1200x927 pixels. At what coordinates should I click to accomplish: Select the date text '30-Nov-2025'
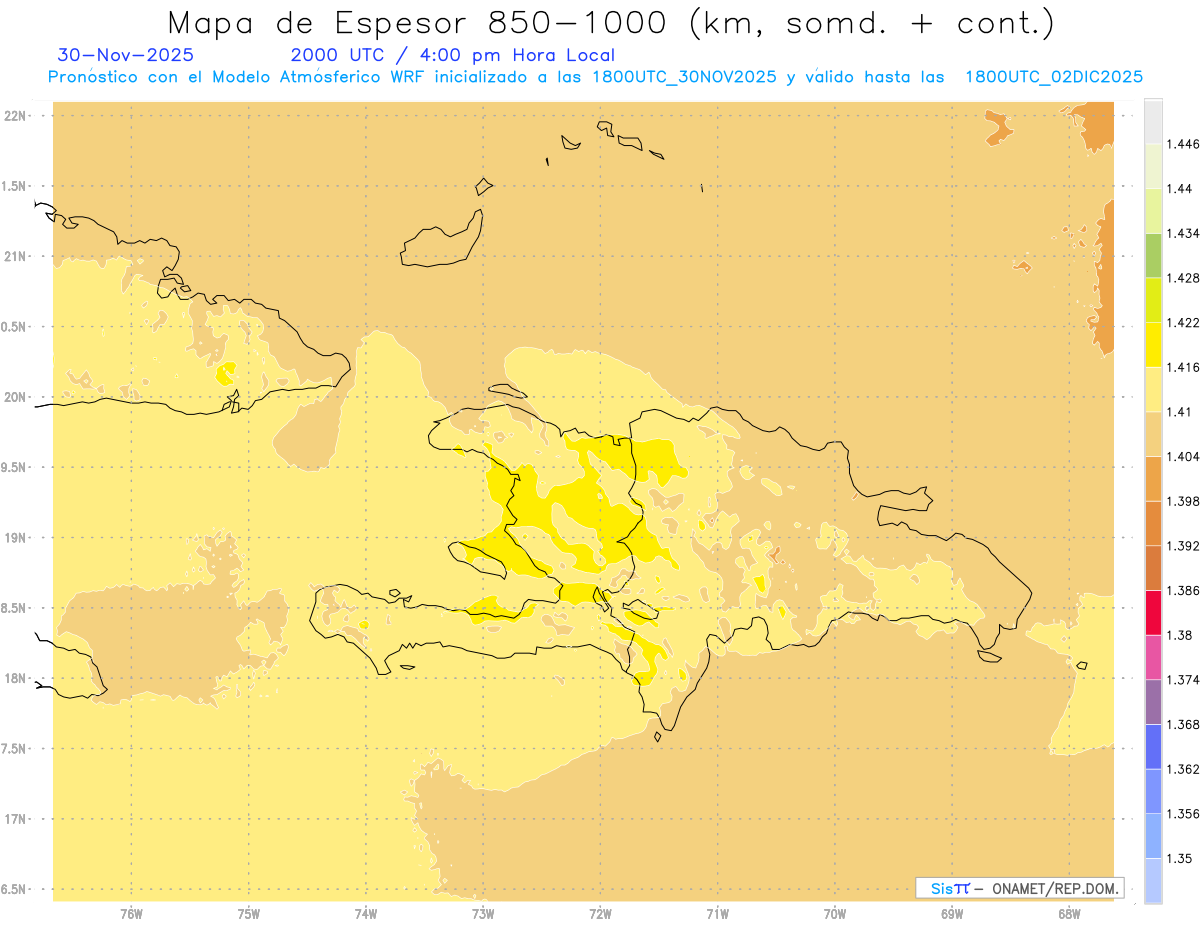(x=126, y=55)
